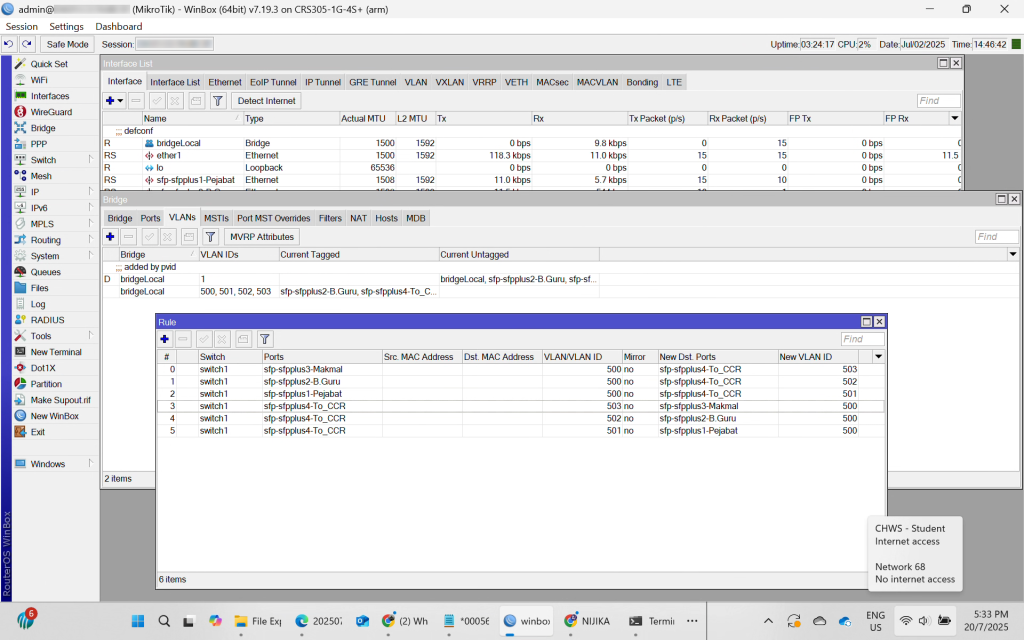Expand the Routing submenu
The image size is (1024, 640).
[x=91, y=240]
